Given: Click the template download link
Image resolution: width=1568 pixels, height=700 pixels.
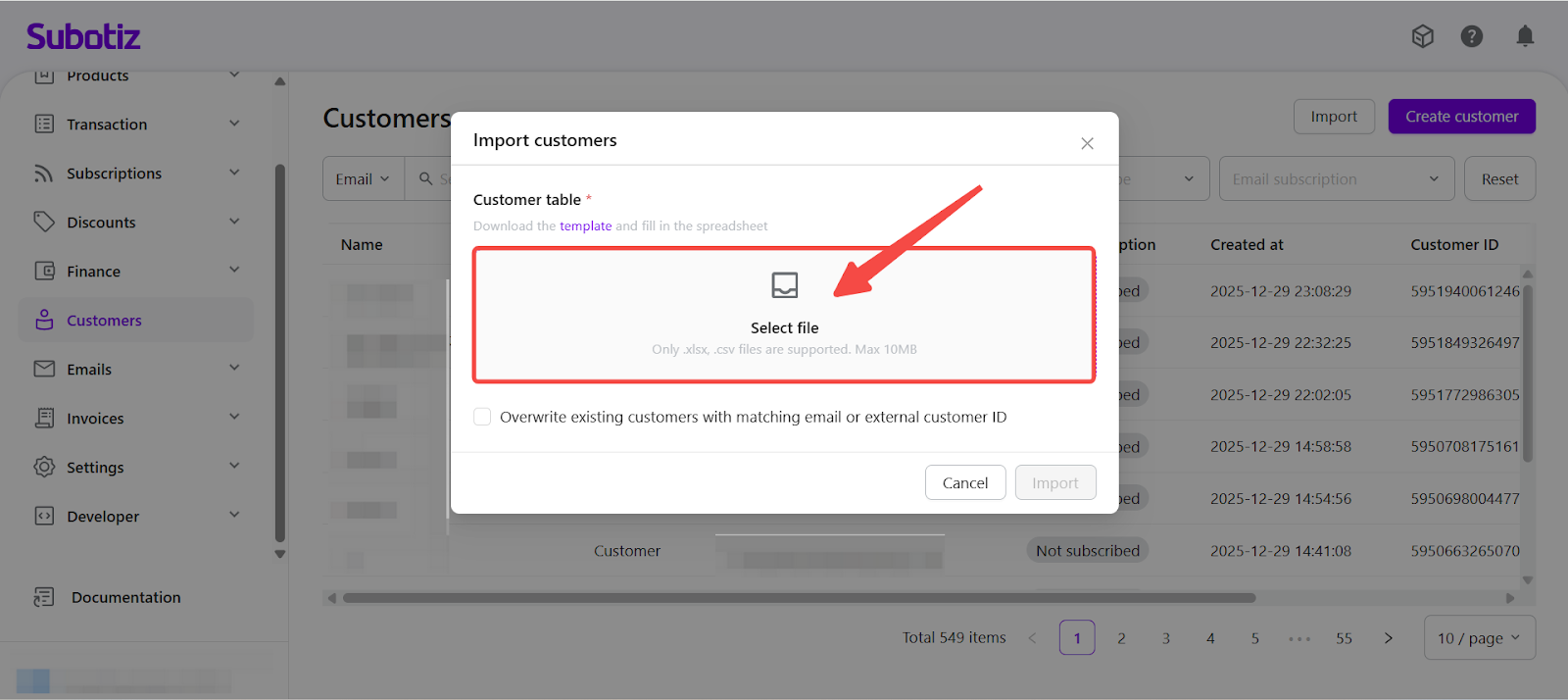Looking at the screenshot, I should (x=585, y=226).
